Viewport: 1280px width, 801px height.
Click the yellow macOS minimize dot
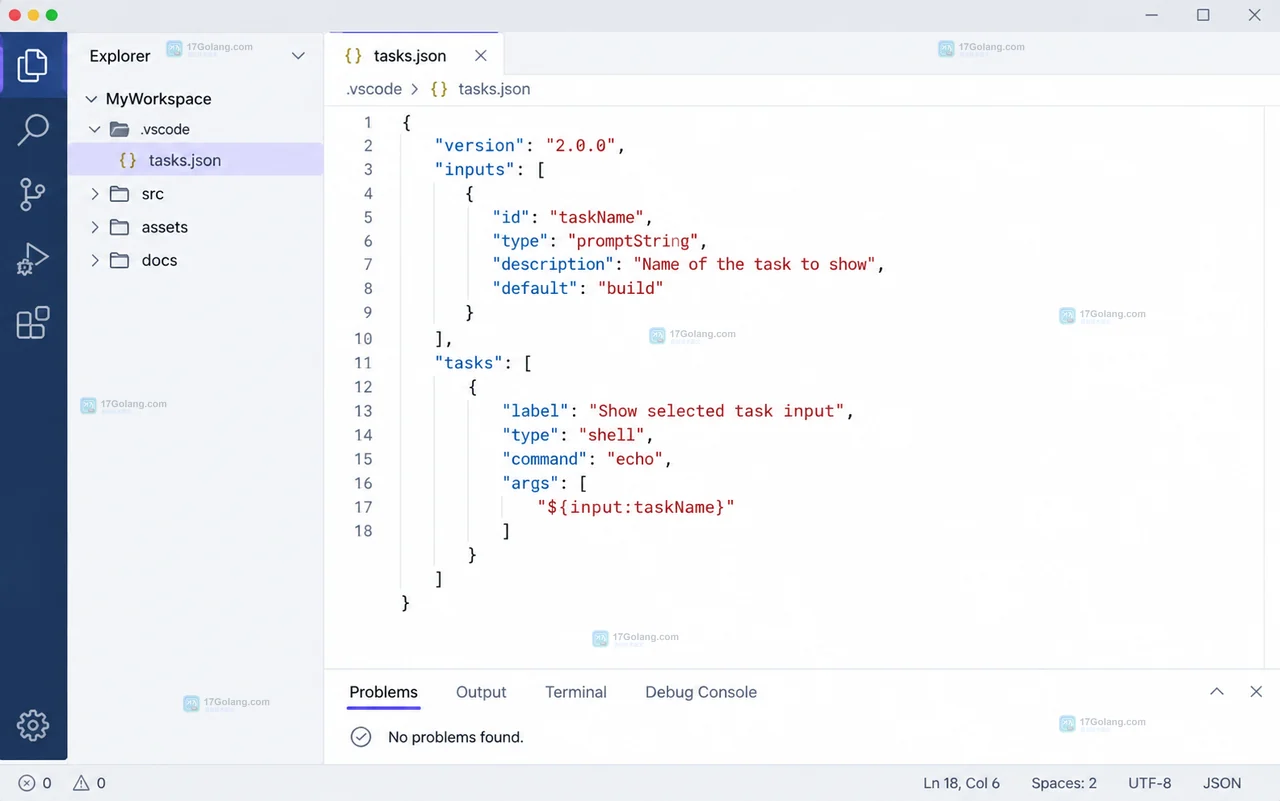pyautogui.click(x=33, y=15)
